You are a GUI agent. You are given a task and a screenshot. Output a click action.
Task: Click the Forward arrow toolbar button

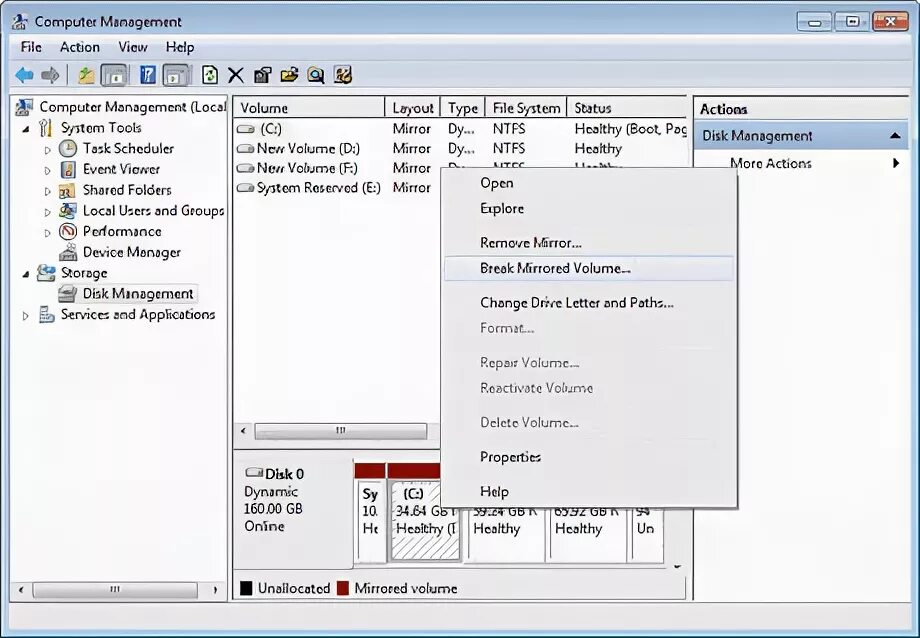point(50,75)
